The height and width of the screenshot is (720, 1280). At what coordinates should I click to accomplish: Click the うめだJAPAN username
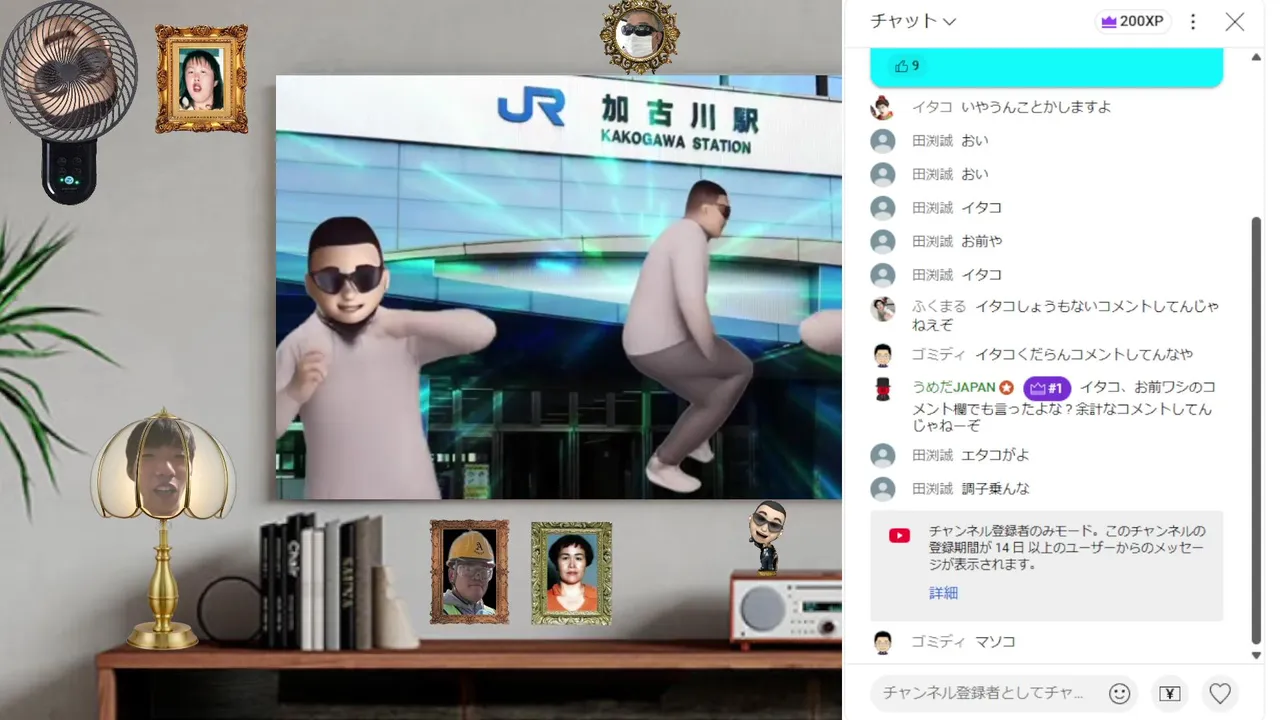[953, 387]
